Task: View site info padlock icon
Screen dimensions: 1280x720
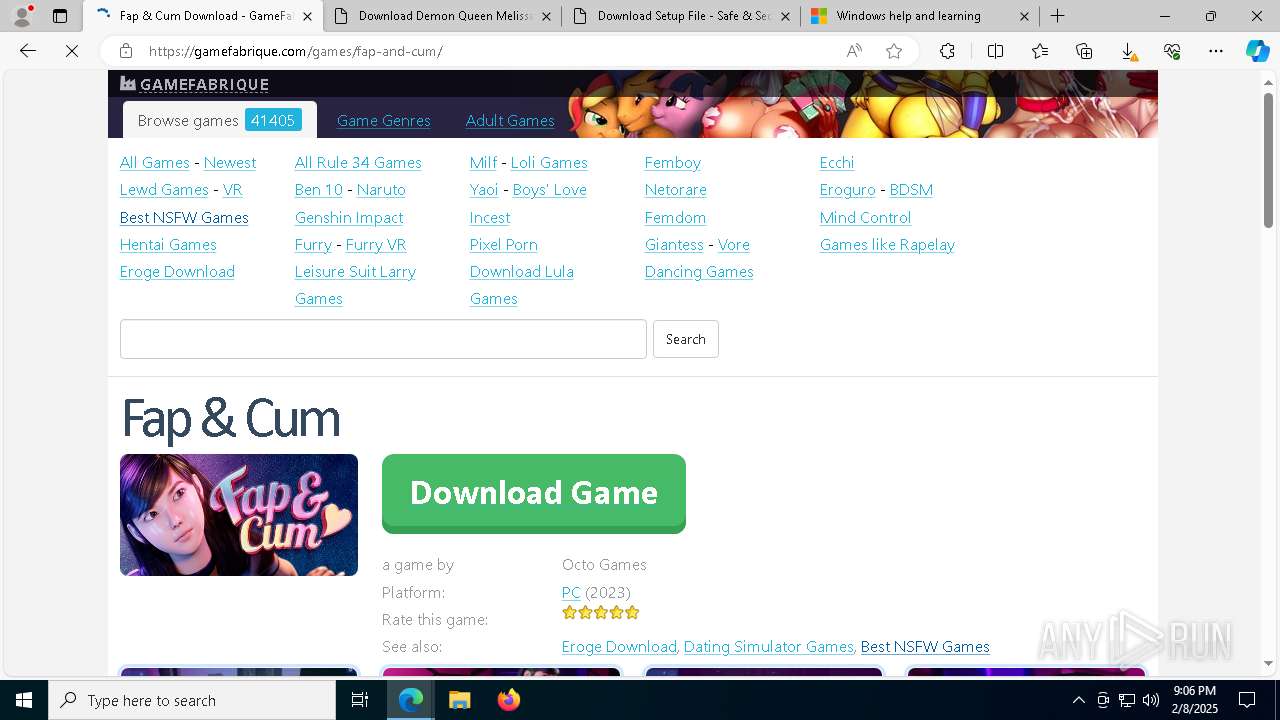Action: [x=126, y=51]
